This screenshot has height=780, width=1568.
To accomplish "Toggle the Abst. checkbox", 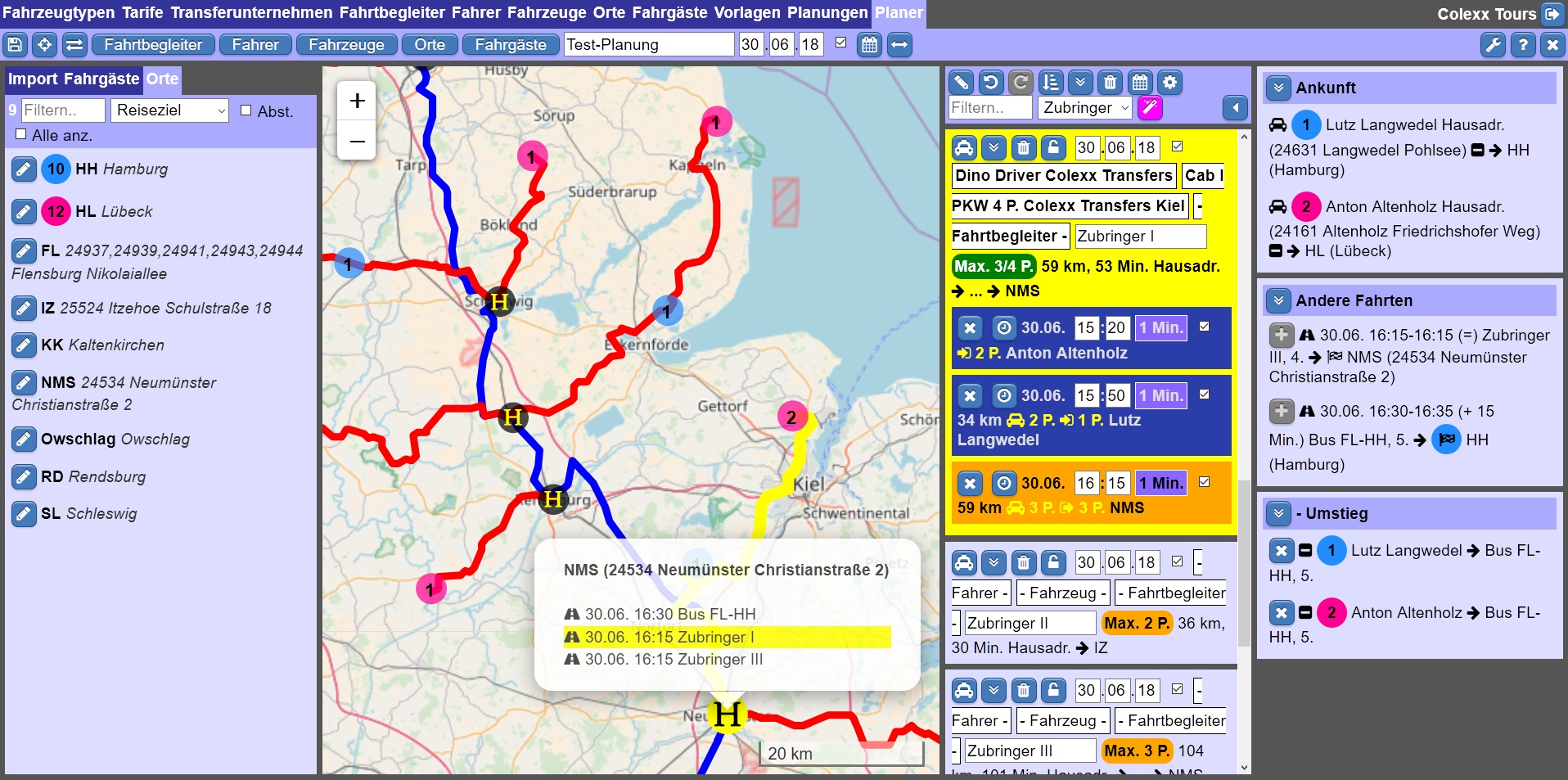I will coord(246,110).
